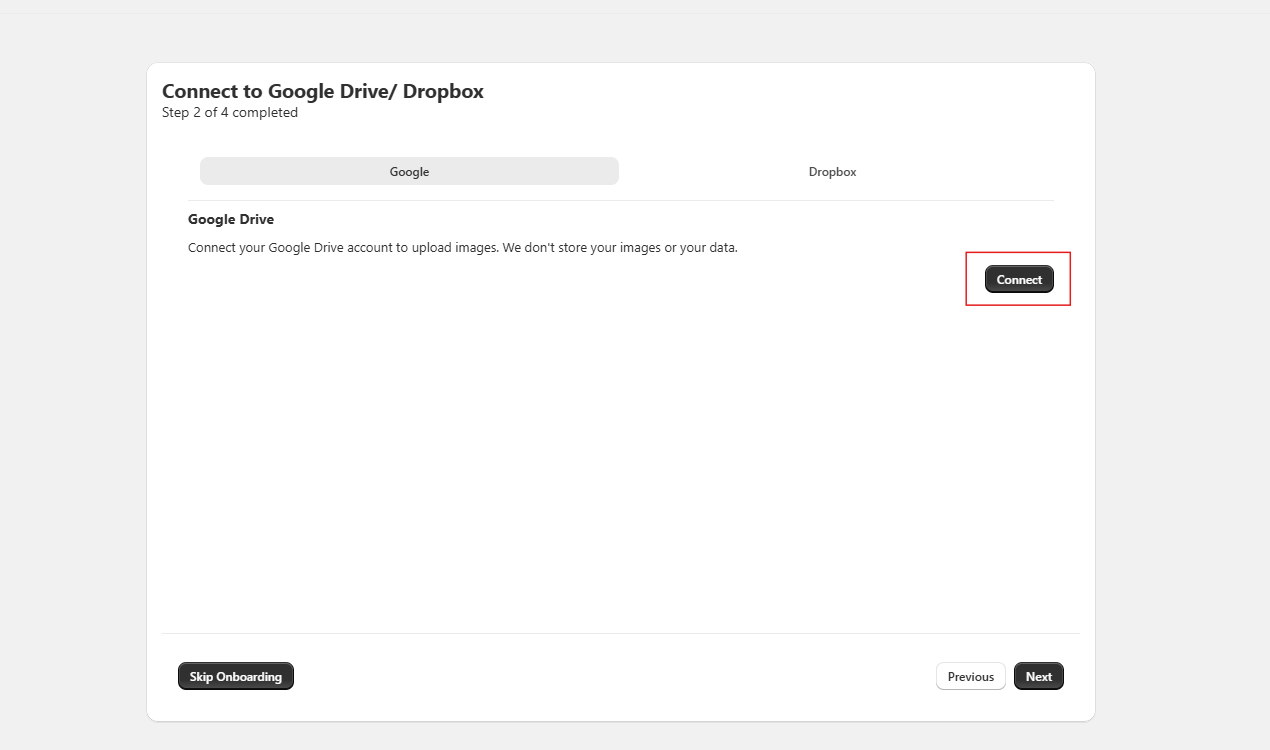Viewport: 1270px width, 750px height.
Task: Open the Dropbox connection options
Action: (832, 171)
